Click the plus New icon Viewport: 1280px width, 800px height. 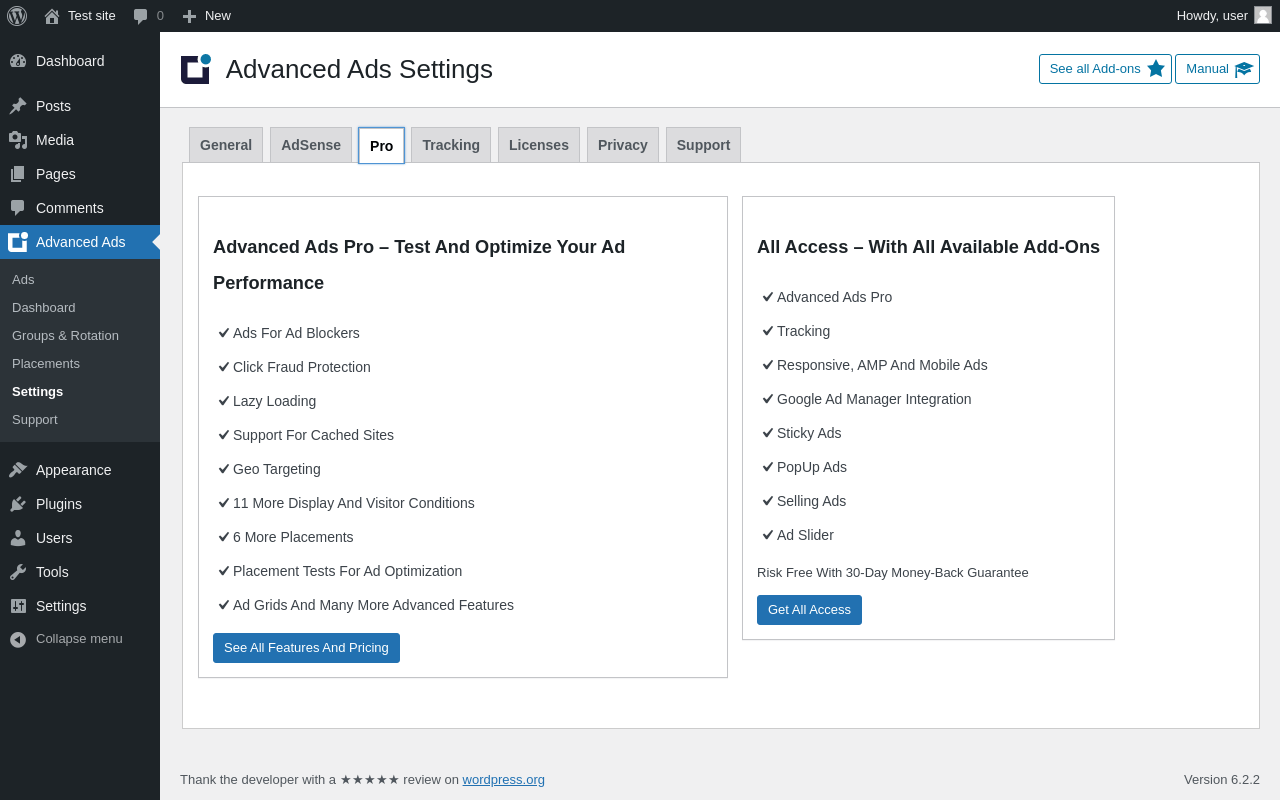click(x=189, y=16)
